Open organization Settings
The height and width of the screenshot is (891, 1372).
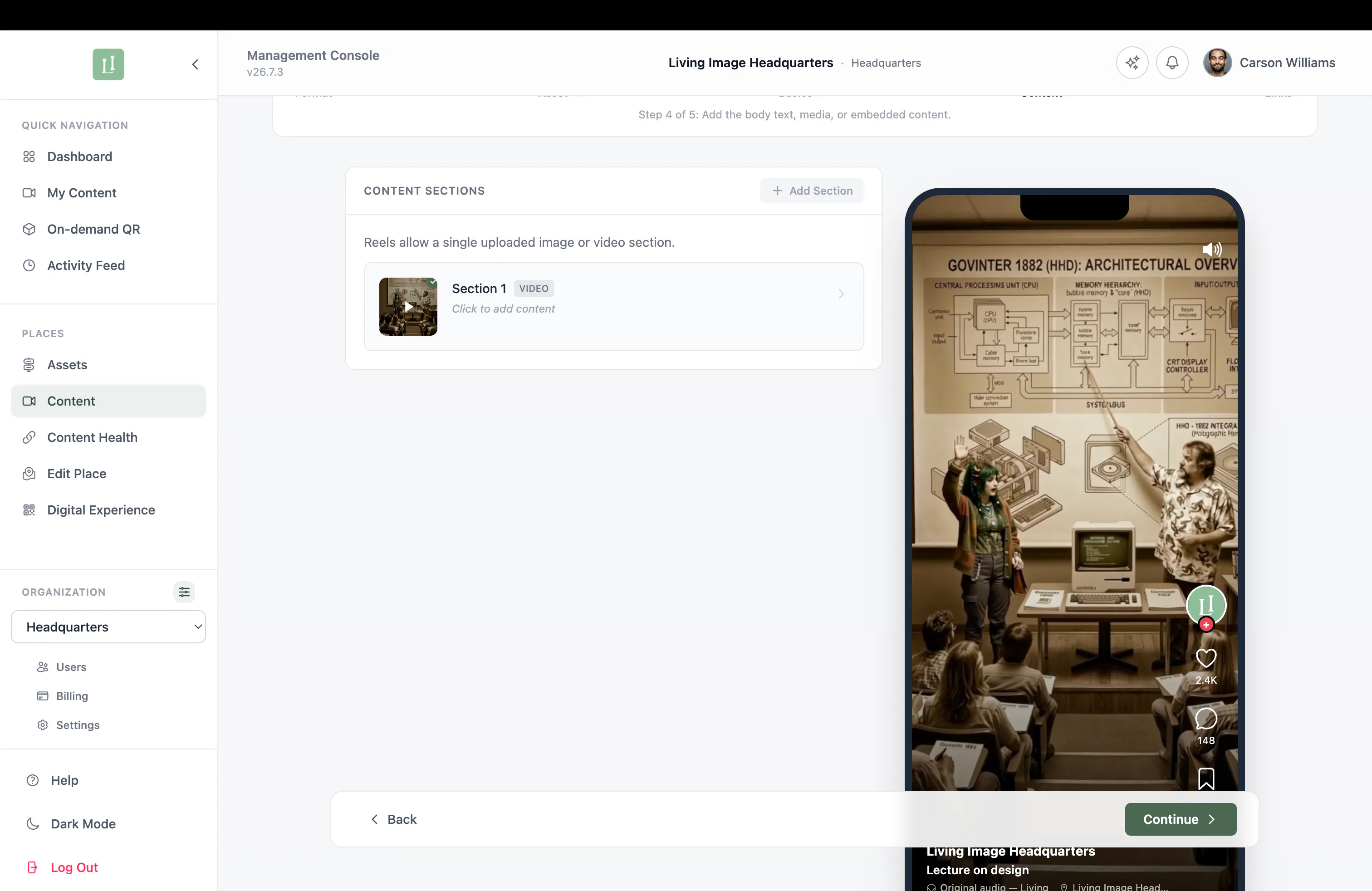(78, 725)
